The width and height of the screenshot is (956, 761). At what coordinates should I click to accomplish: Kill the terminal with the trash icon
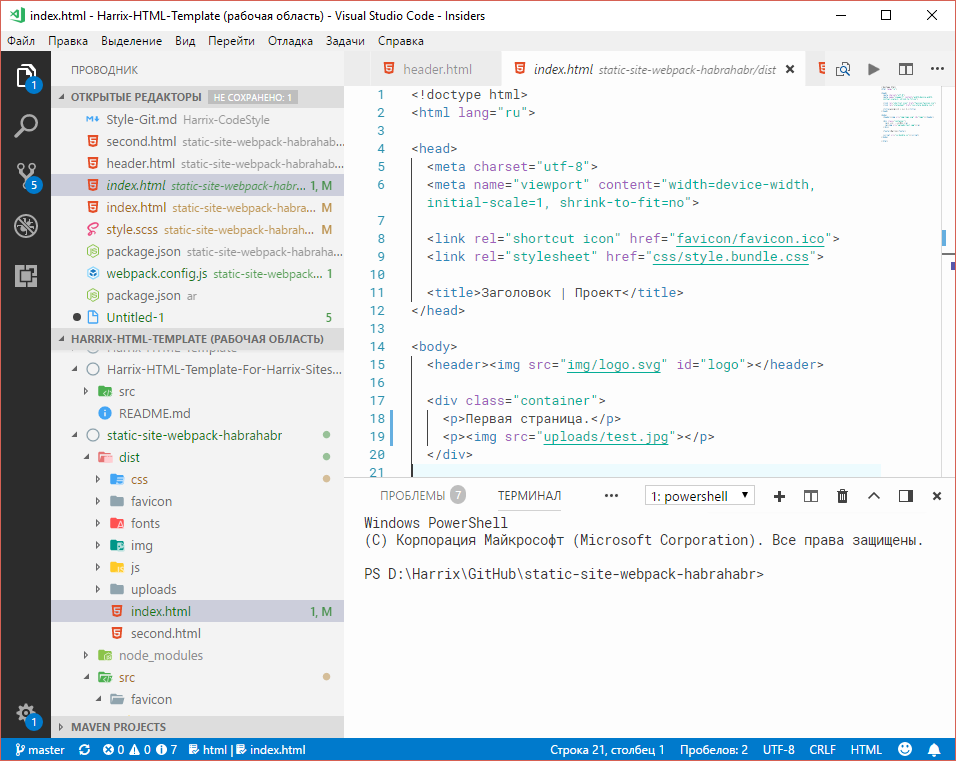click(x=843, y=495)
